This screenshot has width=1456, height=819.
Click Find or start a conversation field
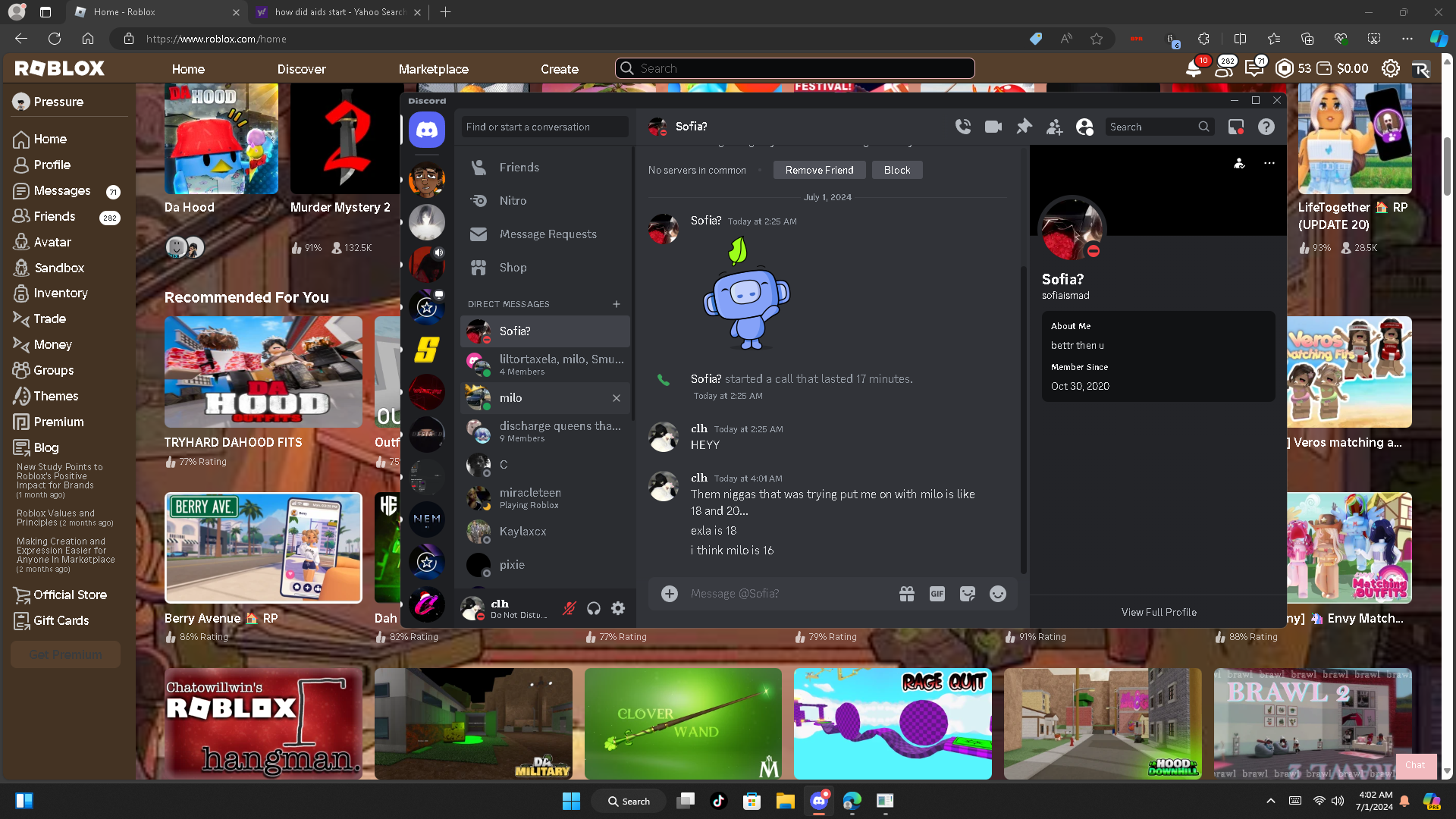pyautogui.click(x=544, y=127)
